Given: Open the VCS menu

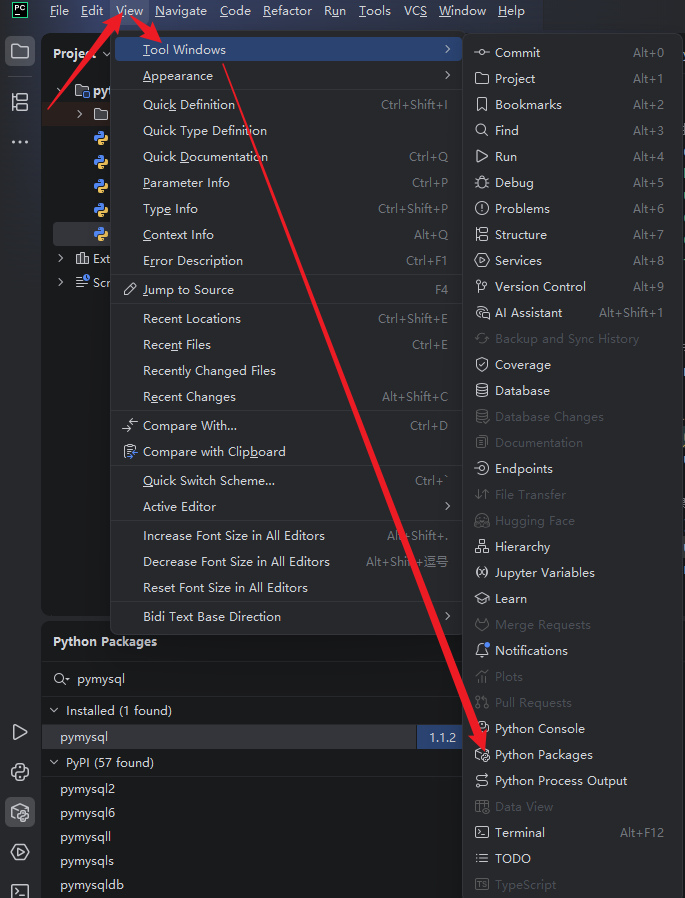Looking at the screenshot, I should 415,11.
